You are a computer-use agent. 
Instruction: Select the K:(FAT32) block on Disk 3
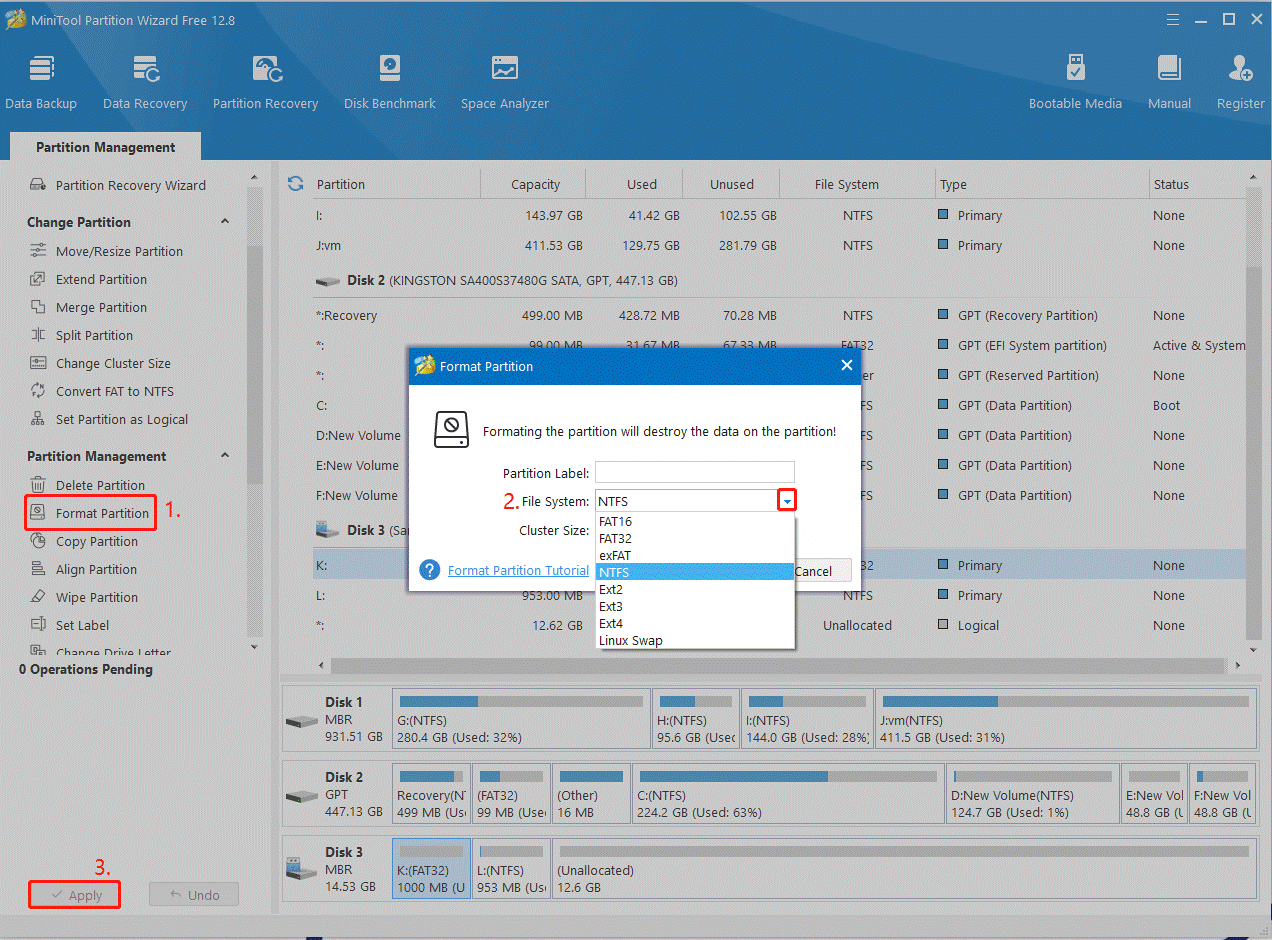tap(431, 869)
